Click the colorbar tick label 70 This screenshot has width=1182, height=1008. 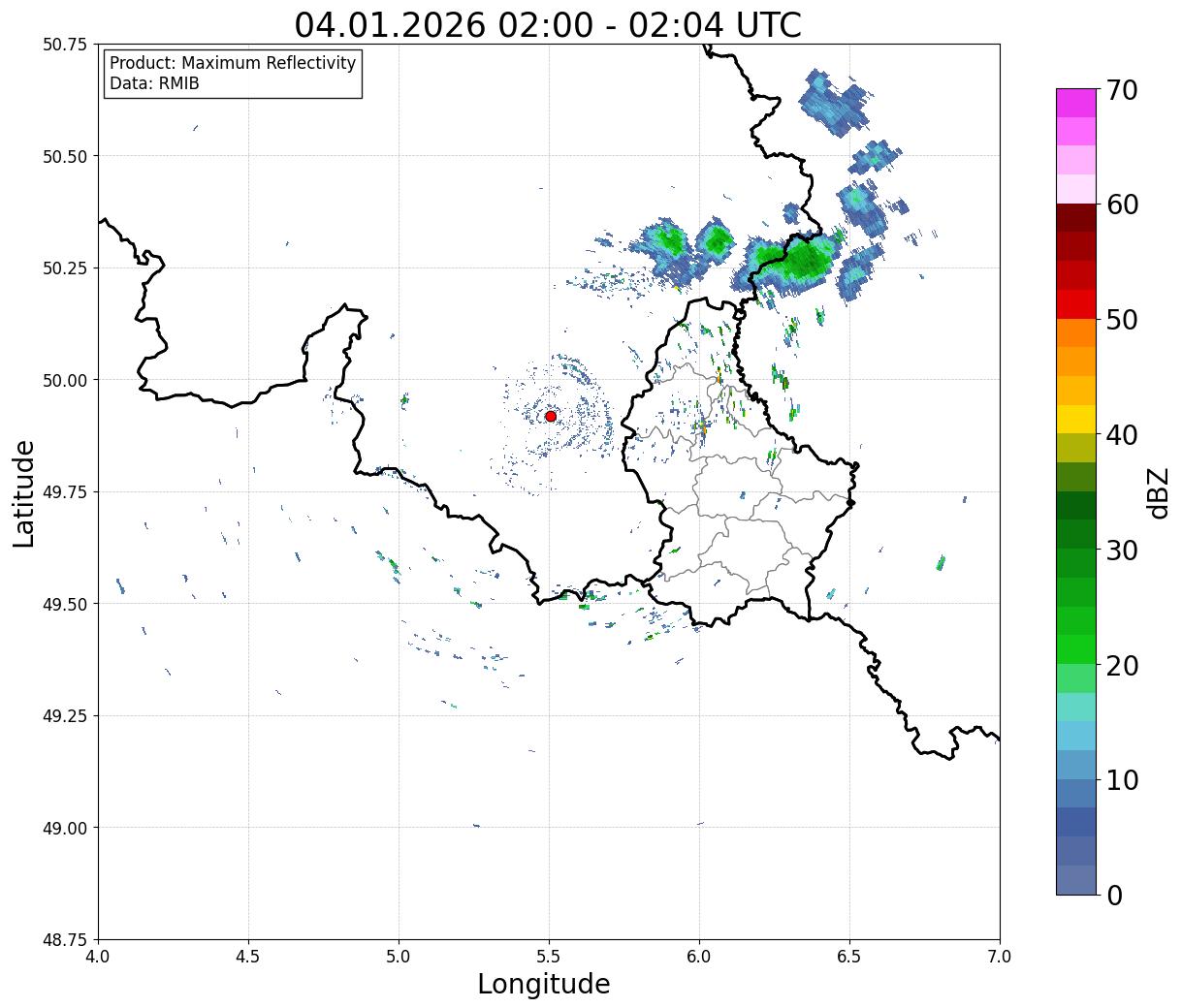click(1121, 90)
